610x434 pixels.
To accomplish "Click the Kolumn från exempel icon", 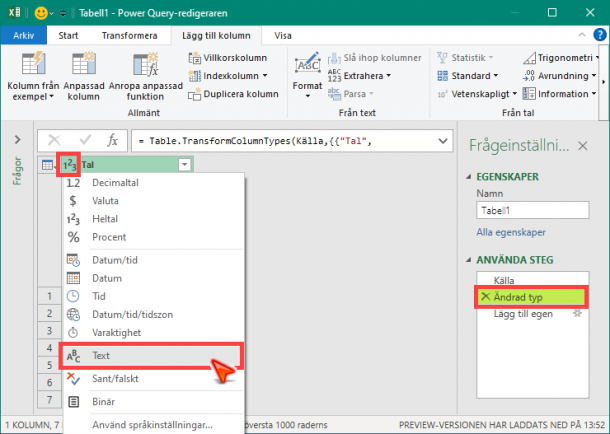I will click(33, 64).
